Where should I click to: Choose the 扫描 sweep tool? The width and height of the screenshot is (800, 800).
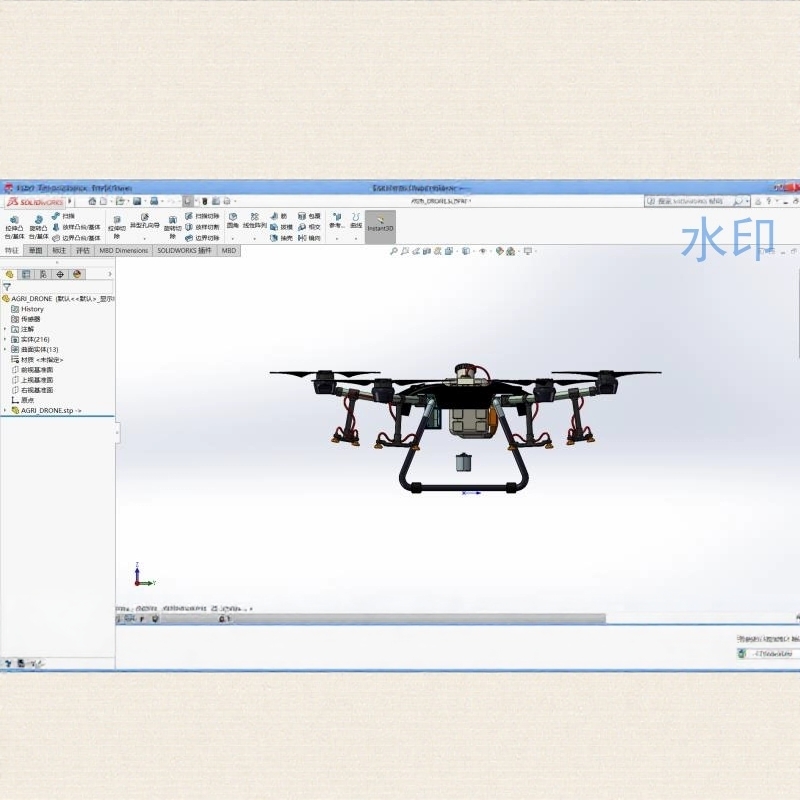(63, 216)
